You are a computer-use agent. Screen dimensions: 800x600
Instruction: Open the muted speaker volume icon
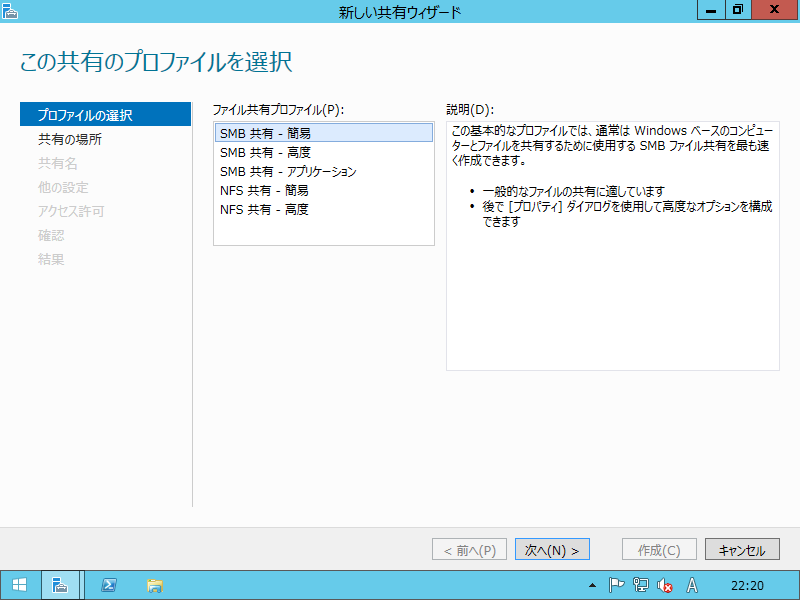(x=665, y=585)
